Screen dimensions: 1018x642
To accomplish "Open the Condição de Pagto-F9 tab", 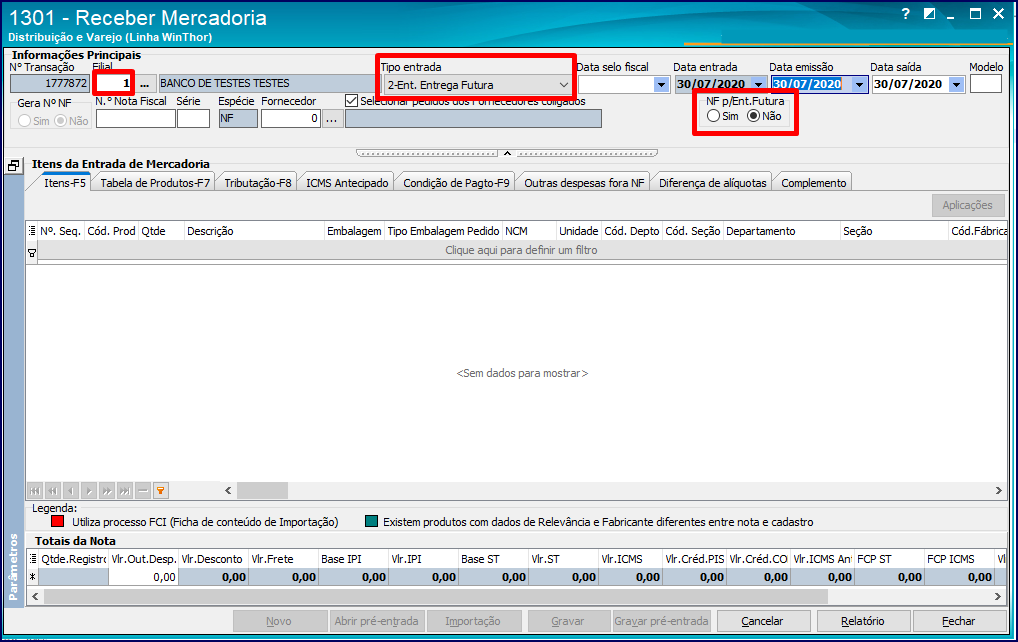I will tap(456, 183).
